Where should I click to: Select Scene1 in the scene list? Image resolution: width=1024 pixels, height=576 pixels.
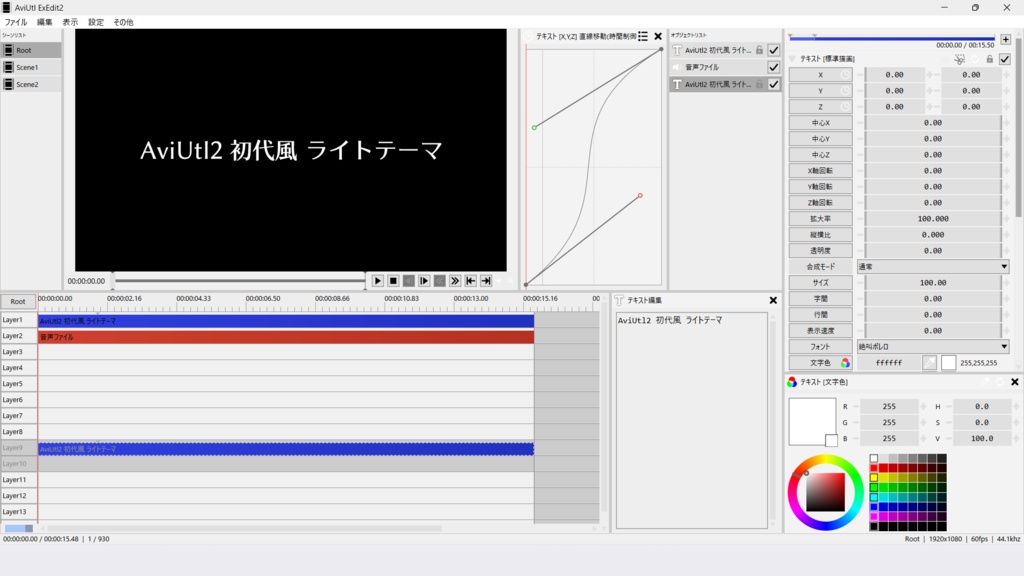tap(31, 67)
